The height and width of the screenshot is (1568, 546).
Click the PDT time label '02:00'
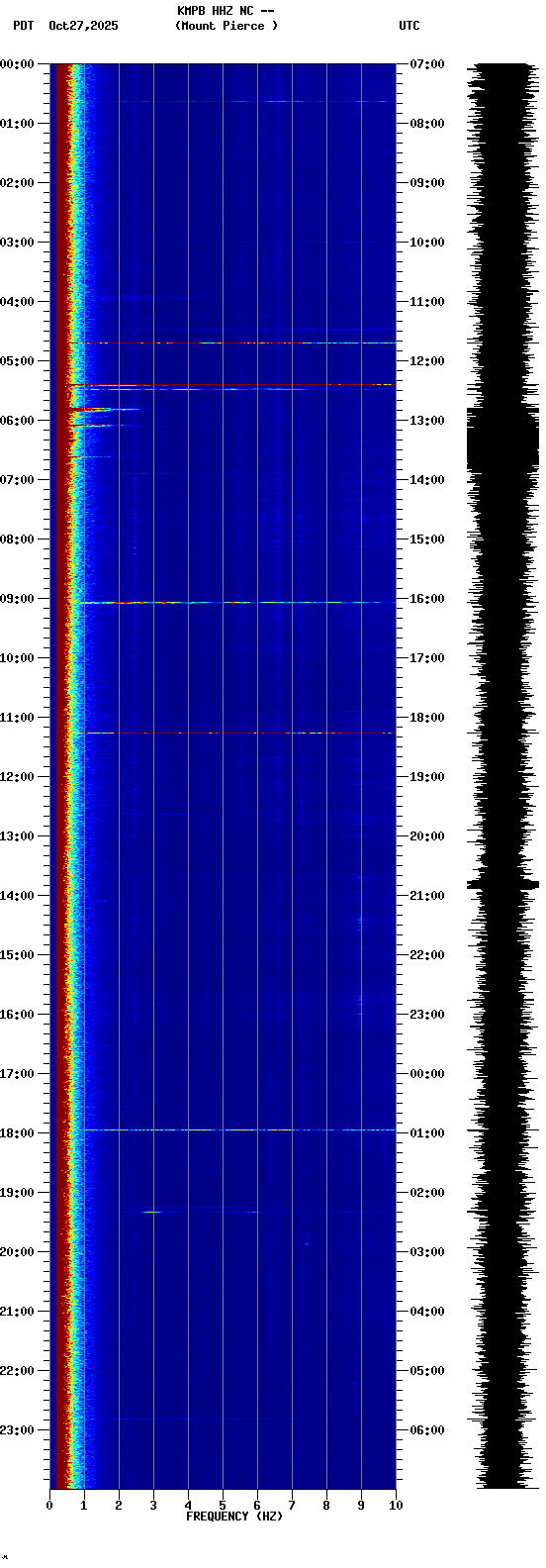tap(18, 183)
